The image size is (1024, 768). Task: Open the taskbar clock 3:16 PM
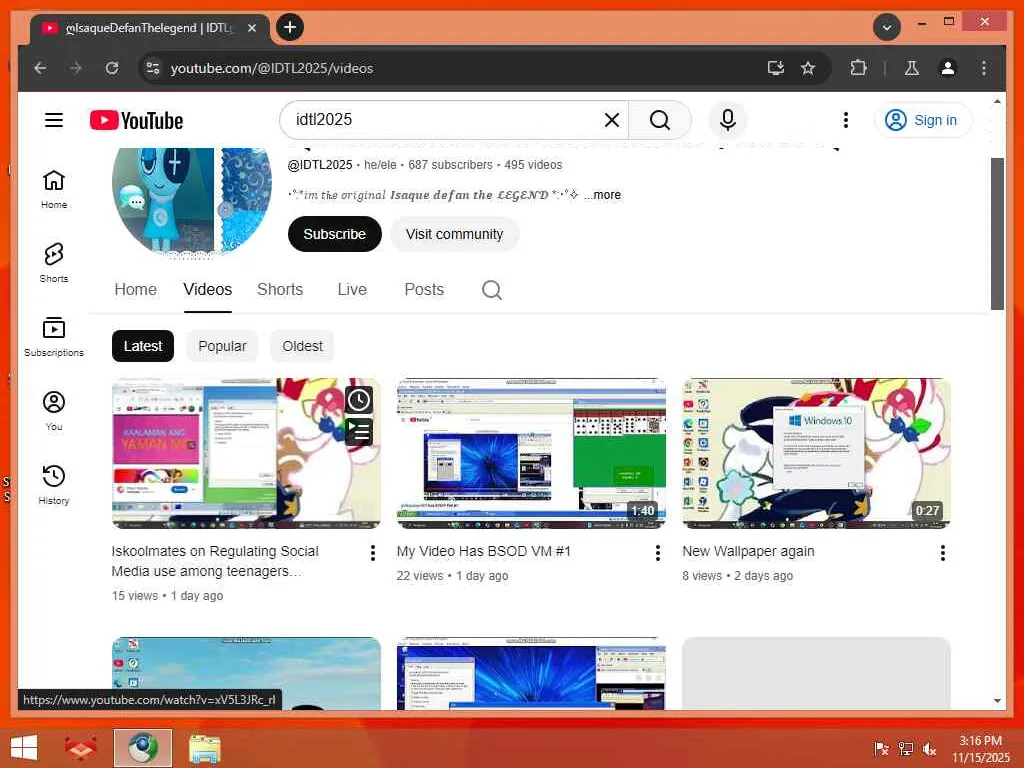click(980, 749)
